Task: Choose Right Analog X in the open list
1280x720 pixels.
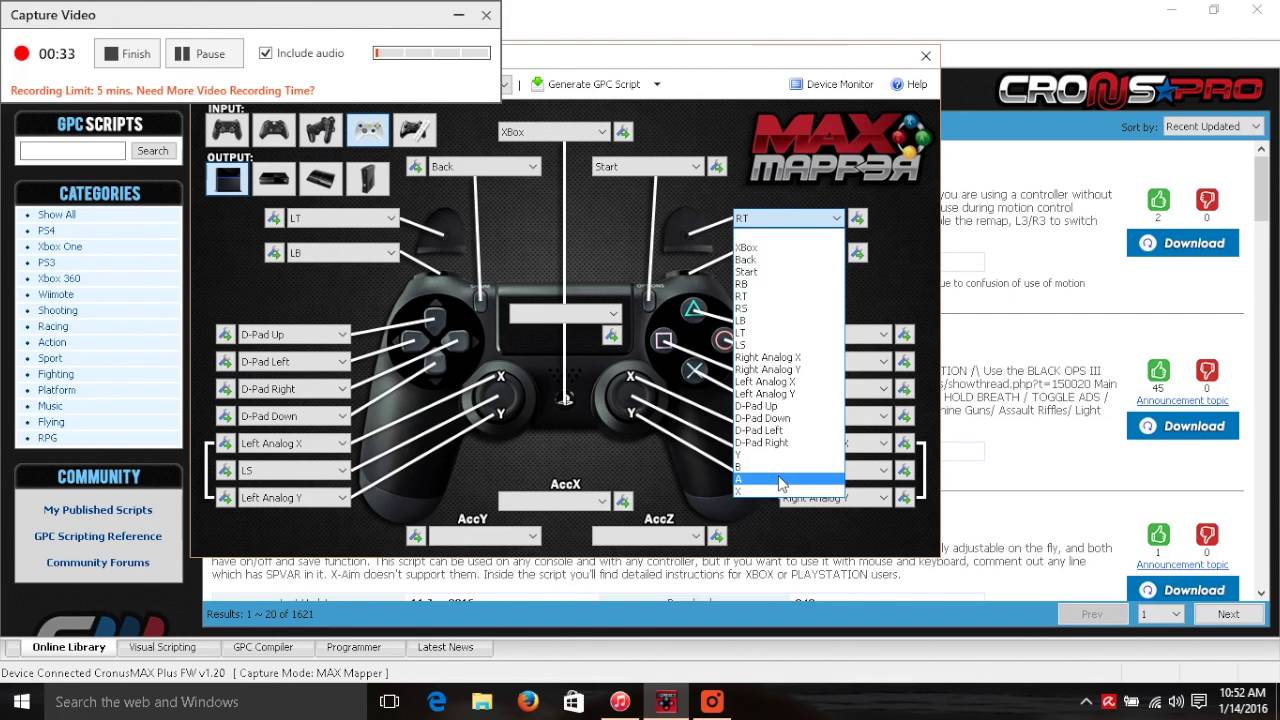Action: (x=789, y=357)
